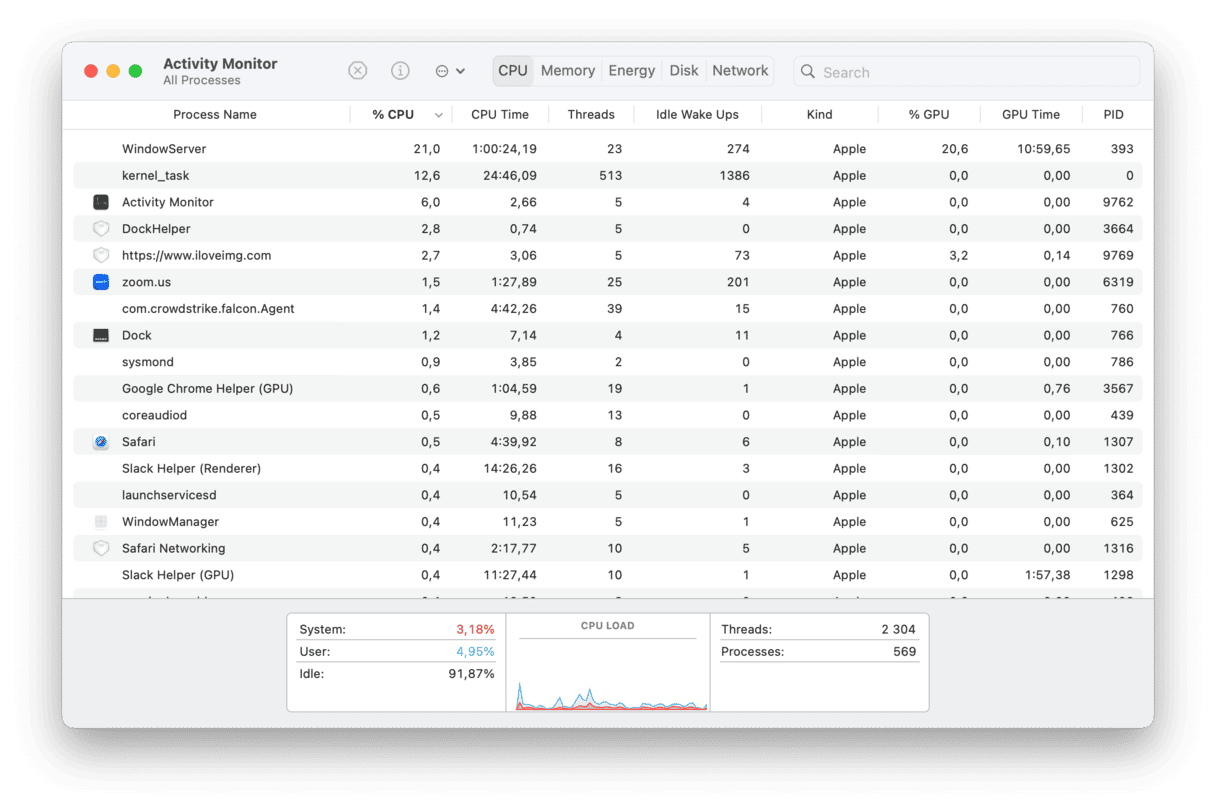Image resolution: width=1216 pixels, height=810 pixels.
Task: Click into the Search field
Action: (967, 72)
